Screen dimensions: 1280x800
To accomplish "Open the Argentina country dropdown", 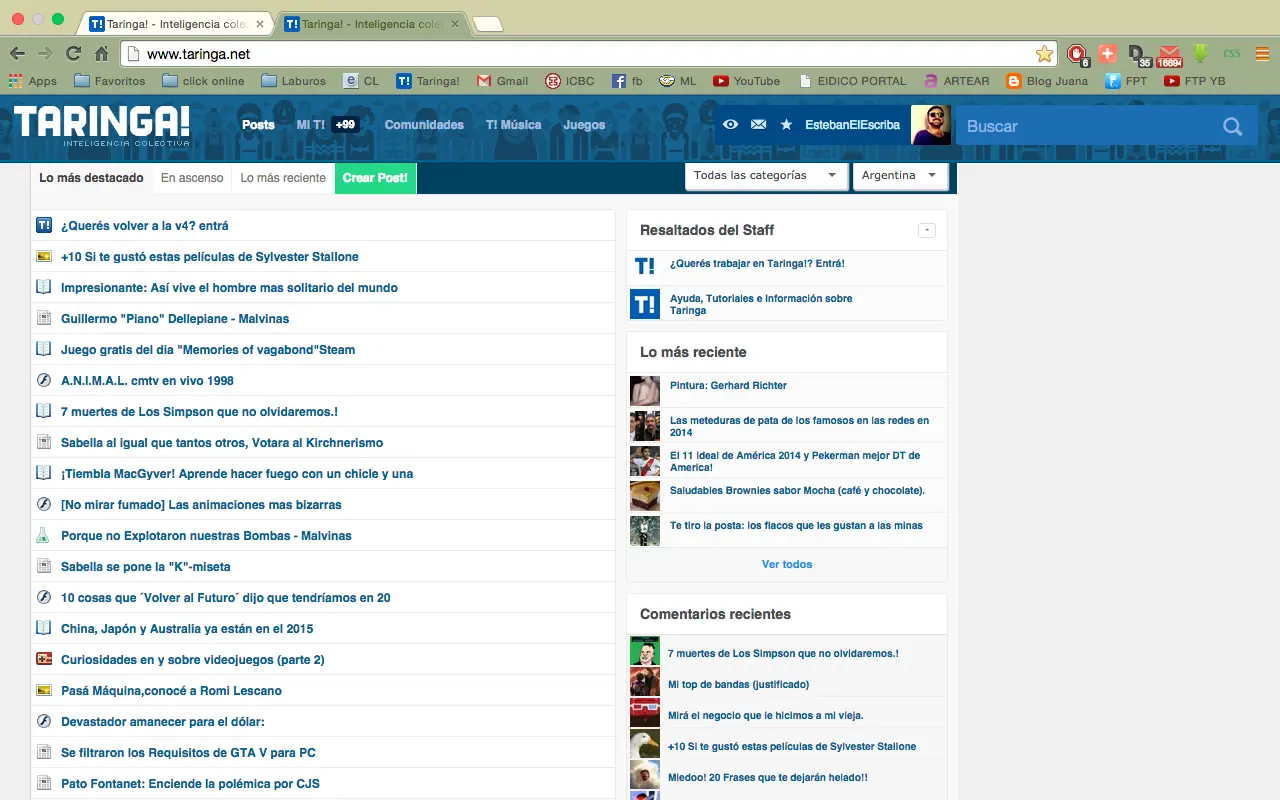I will point(900,175).
